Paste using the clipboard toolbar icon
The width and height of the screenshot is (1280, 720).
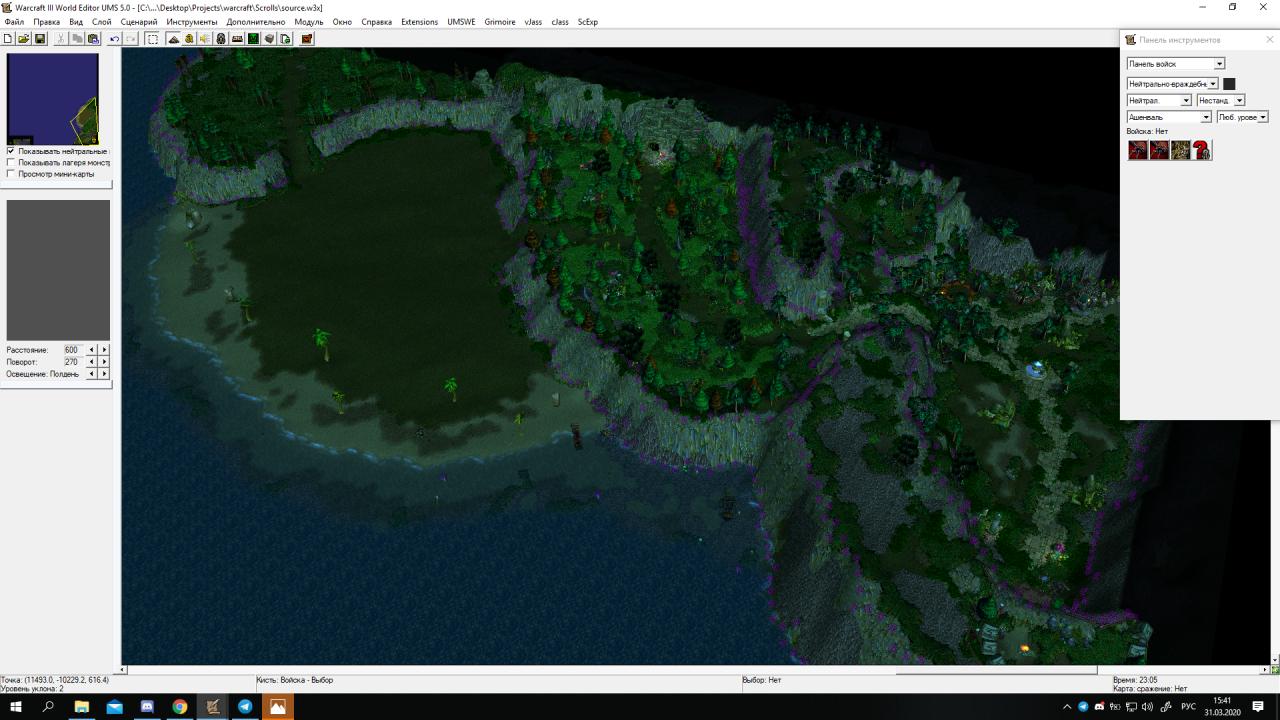[93, 39]
